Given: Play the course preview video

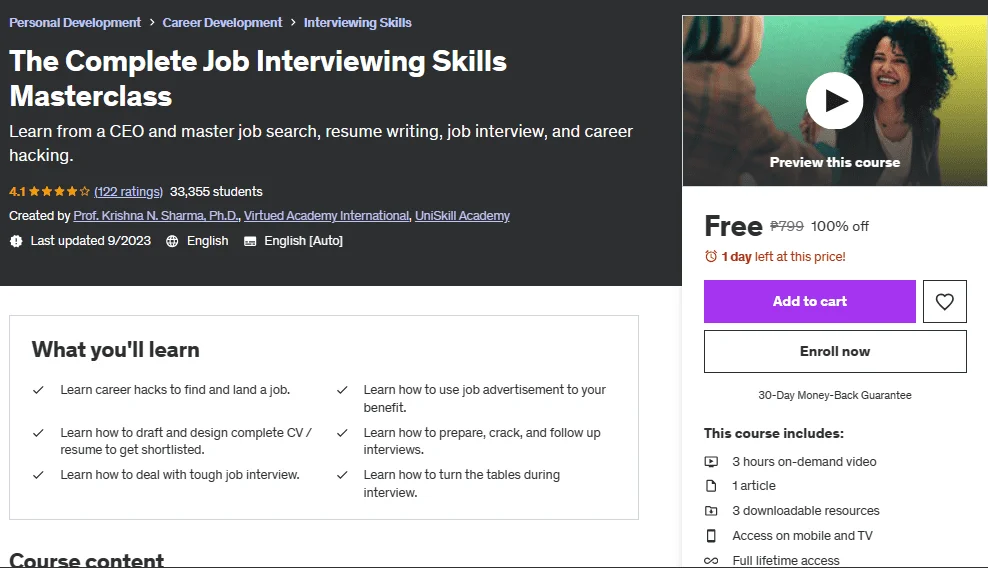Looking at the screenshot, I should [834, 101].
